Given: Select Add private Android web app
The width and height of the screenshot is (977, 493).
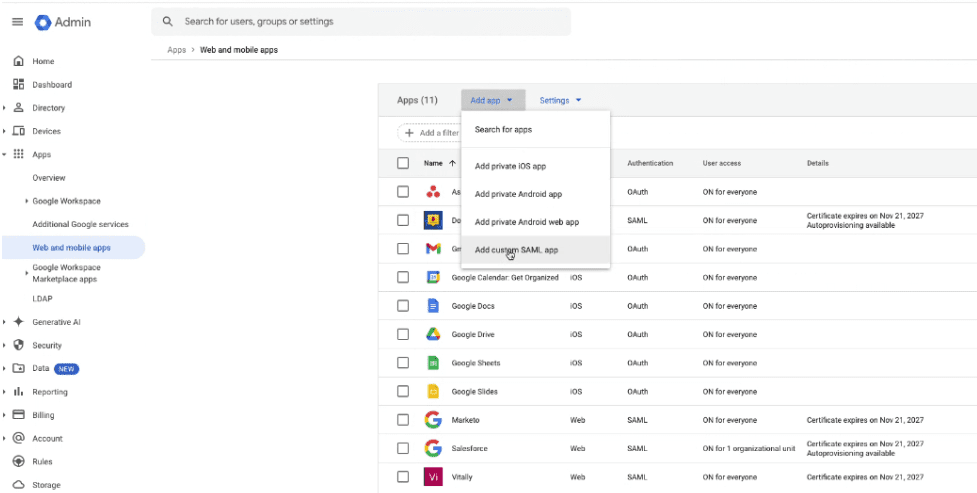Looking at the screenshot, I should (536, 222).
